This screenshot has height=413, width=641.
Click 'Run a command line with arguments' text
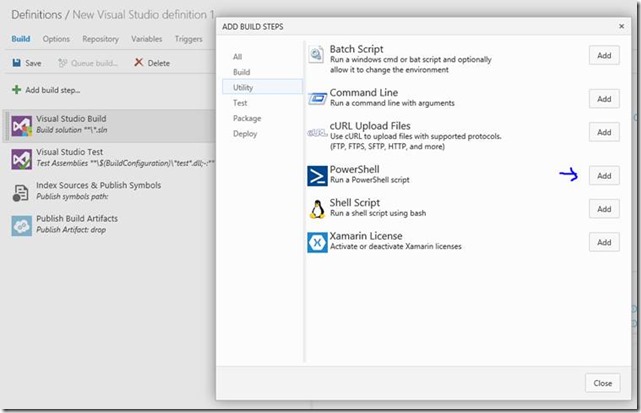(x=392, y=103)
